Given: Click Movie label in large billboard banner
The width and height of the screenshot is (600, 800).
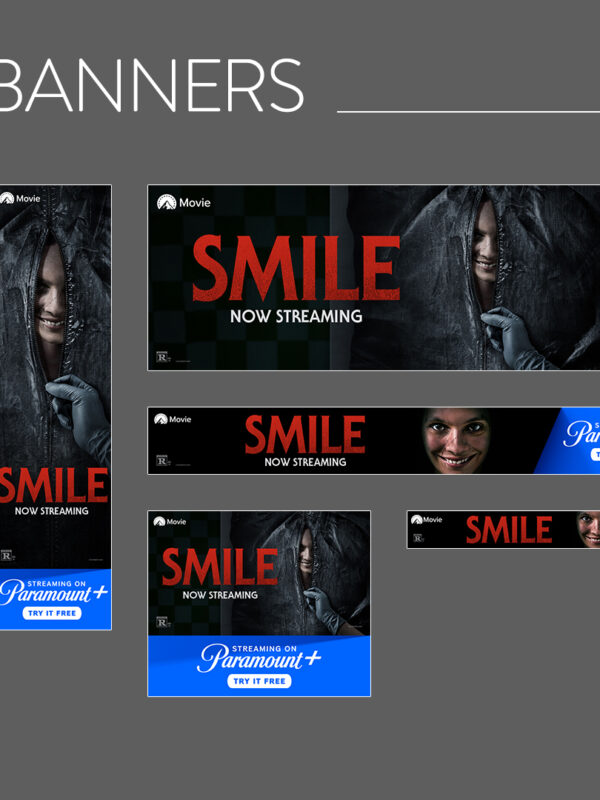Looking at the screenshot, I should coord(195,203).
